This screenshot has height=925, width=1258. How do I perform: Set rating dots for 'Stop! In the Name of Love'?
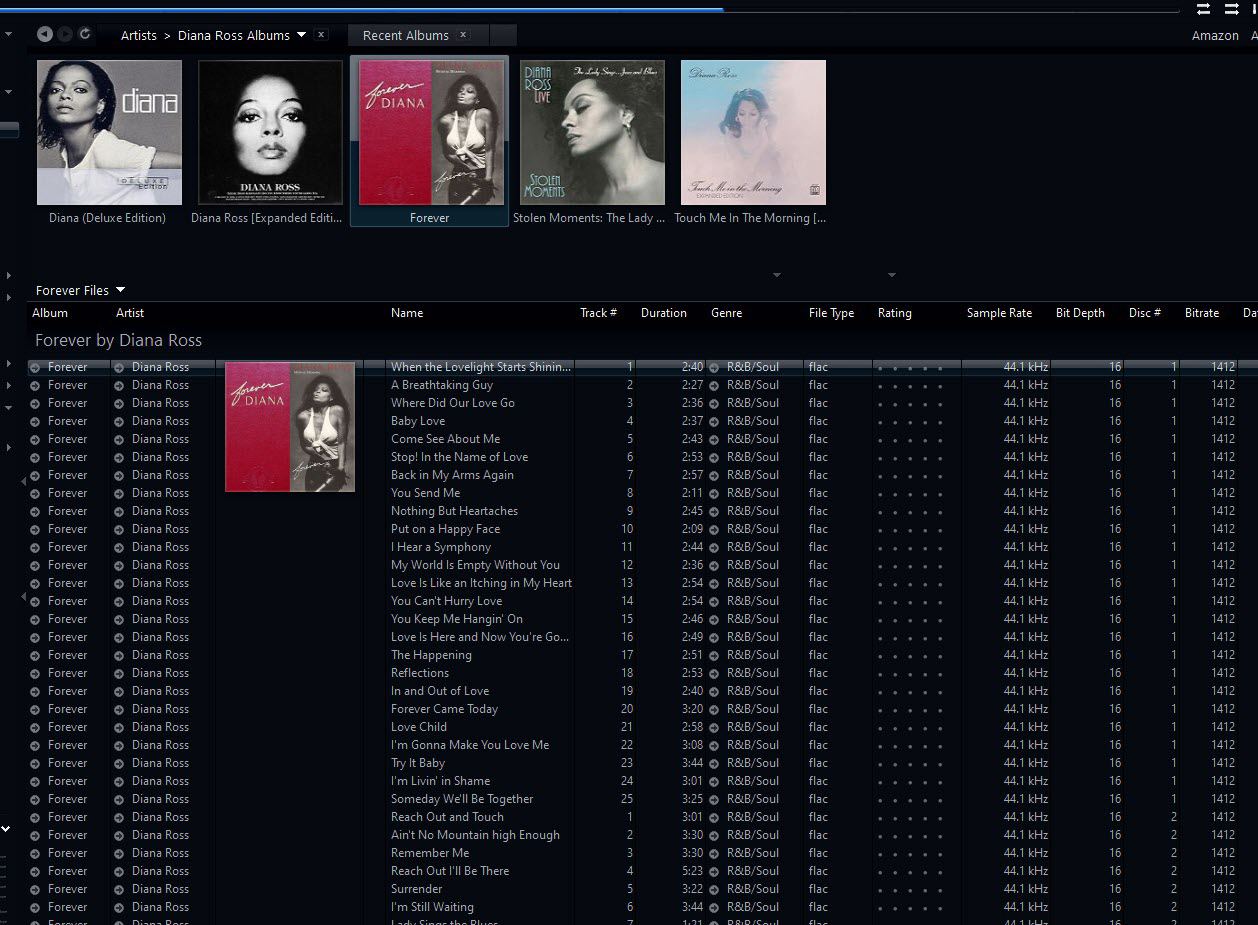910,457
